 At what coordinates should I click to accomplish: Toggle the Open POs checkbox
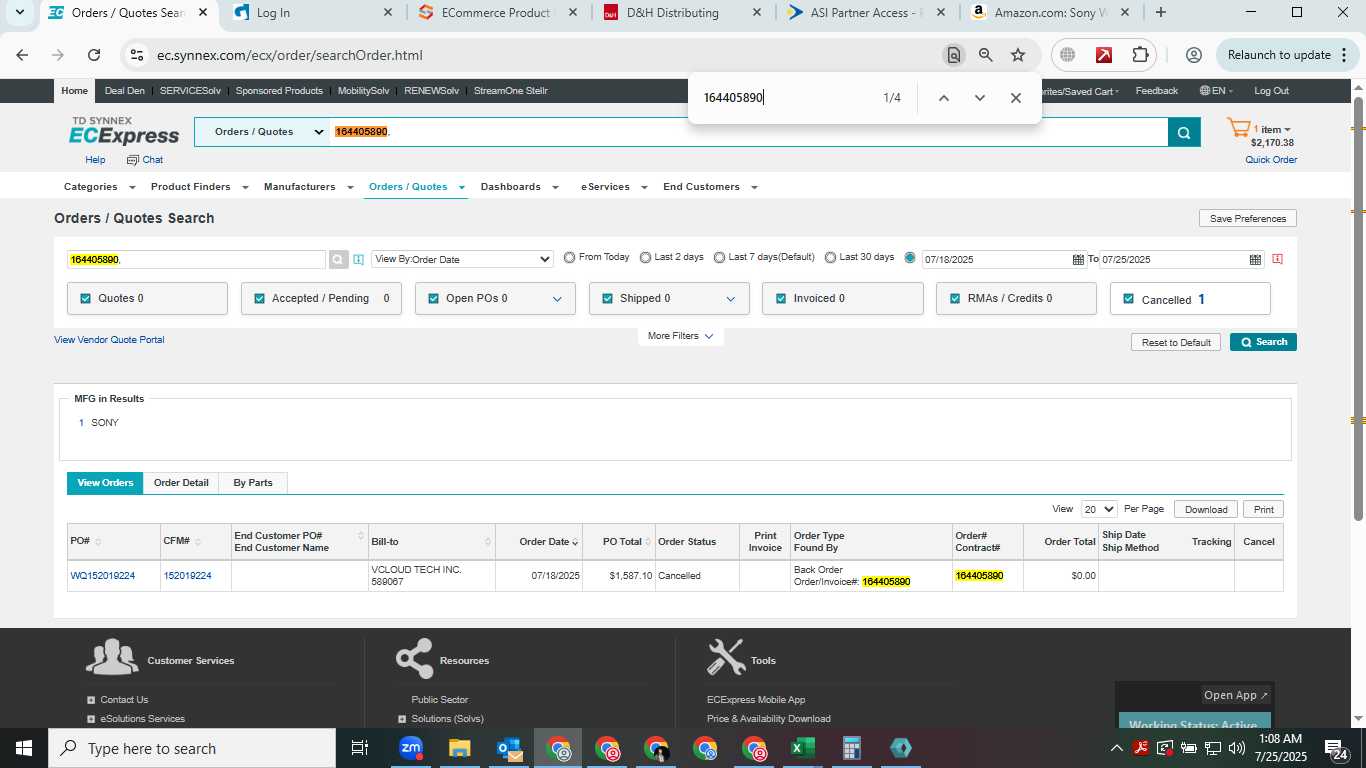[433, 298]
